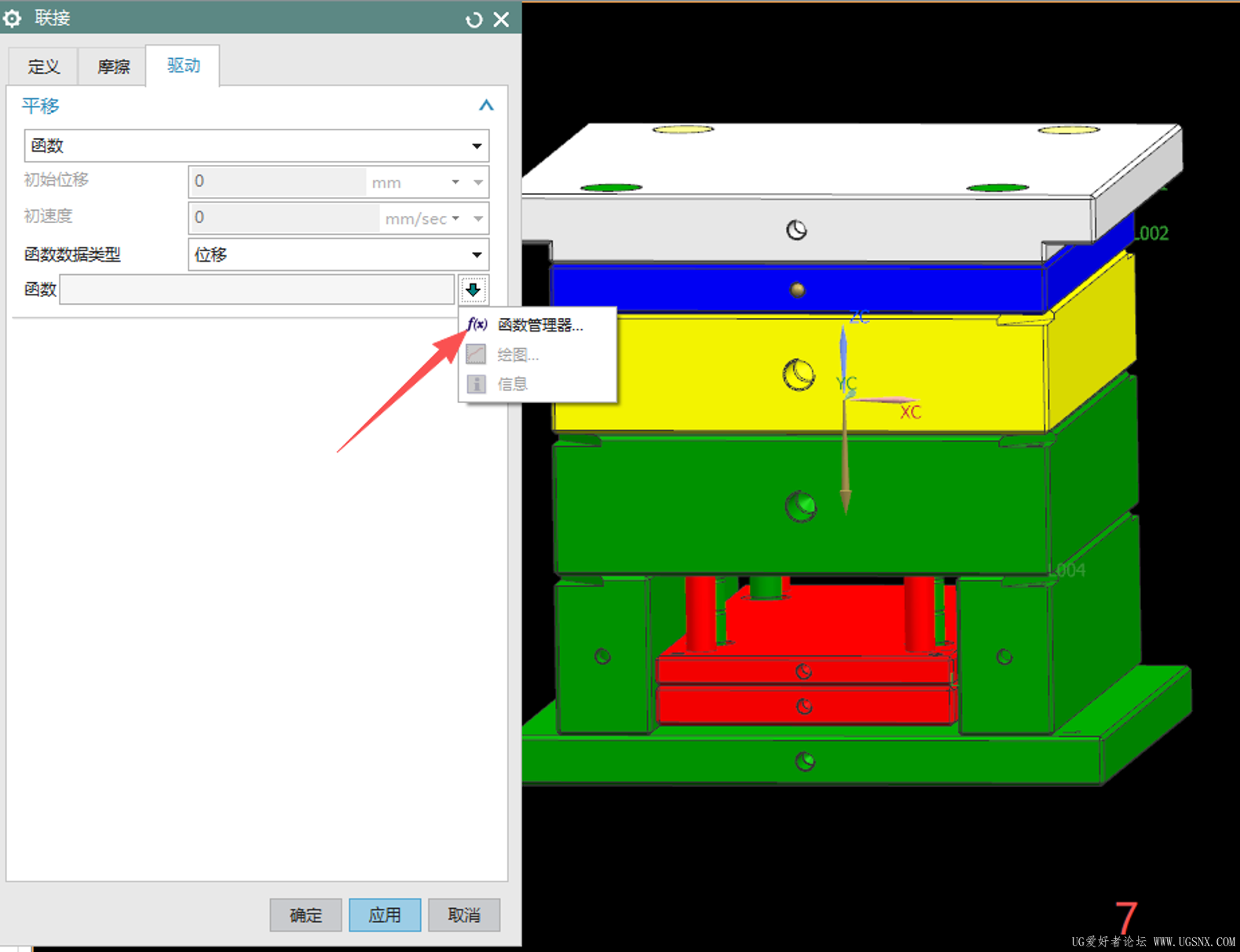Viewport: 1240px width, 952px height.
Task: Open the 初始位移 options arrow at far right
Action: (x=478, y=182)
